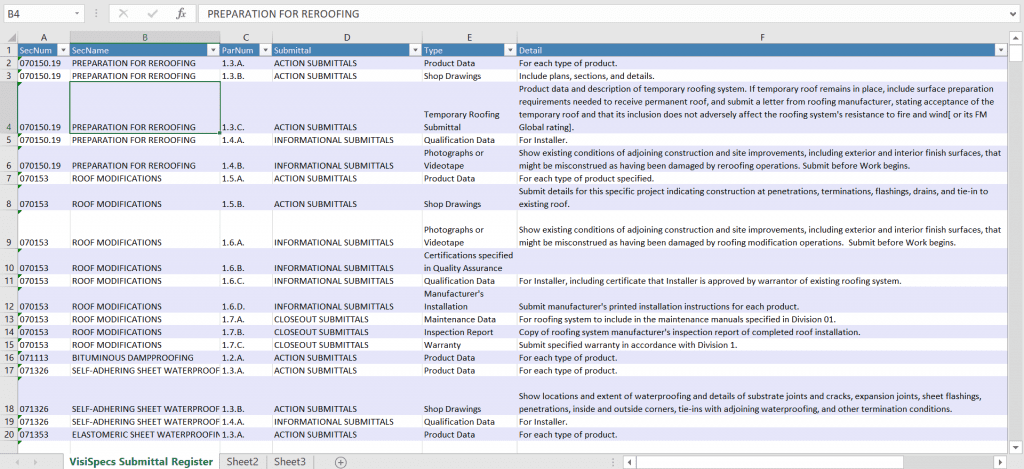Switch to the Sheet3 tab

tap(290, 461)
